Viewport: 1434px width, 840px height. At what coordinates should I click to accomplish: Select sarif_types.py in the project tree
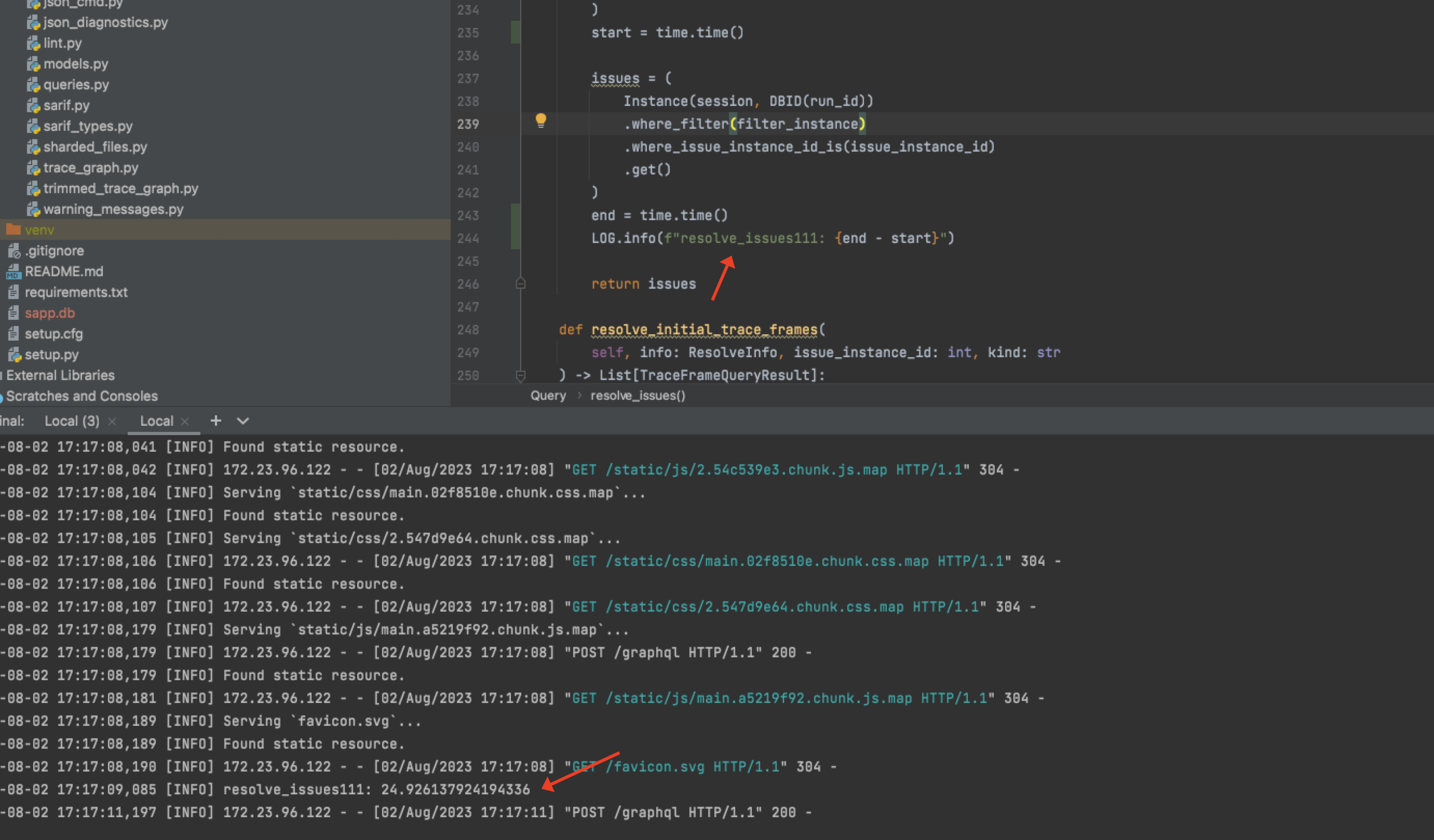coord(88,126)
